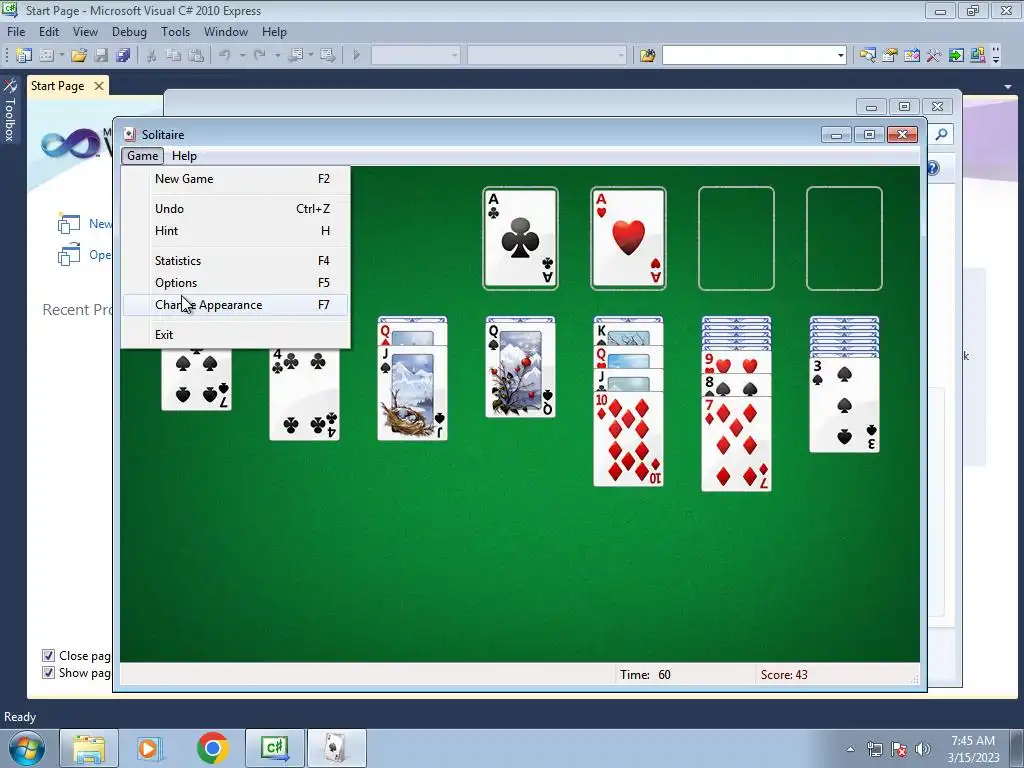Viewport: 1024px width, 768px height.
Task: Choose Change Appearance menu item
Action: click(x=236, y=305)
